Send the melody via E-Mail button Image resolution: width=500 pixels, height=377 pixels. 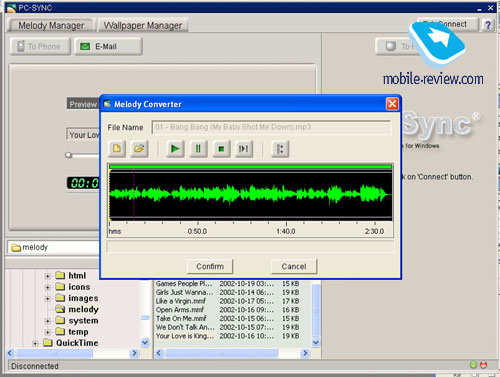[108, 46]
